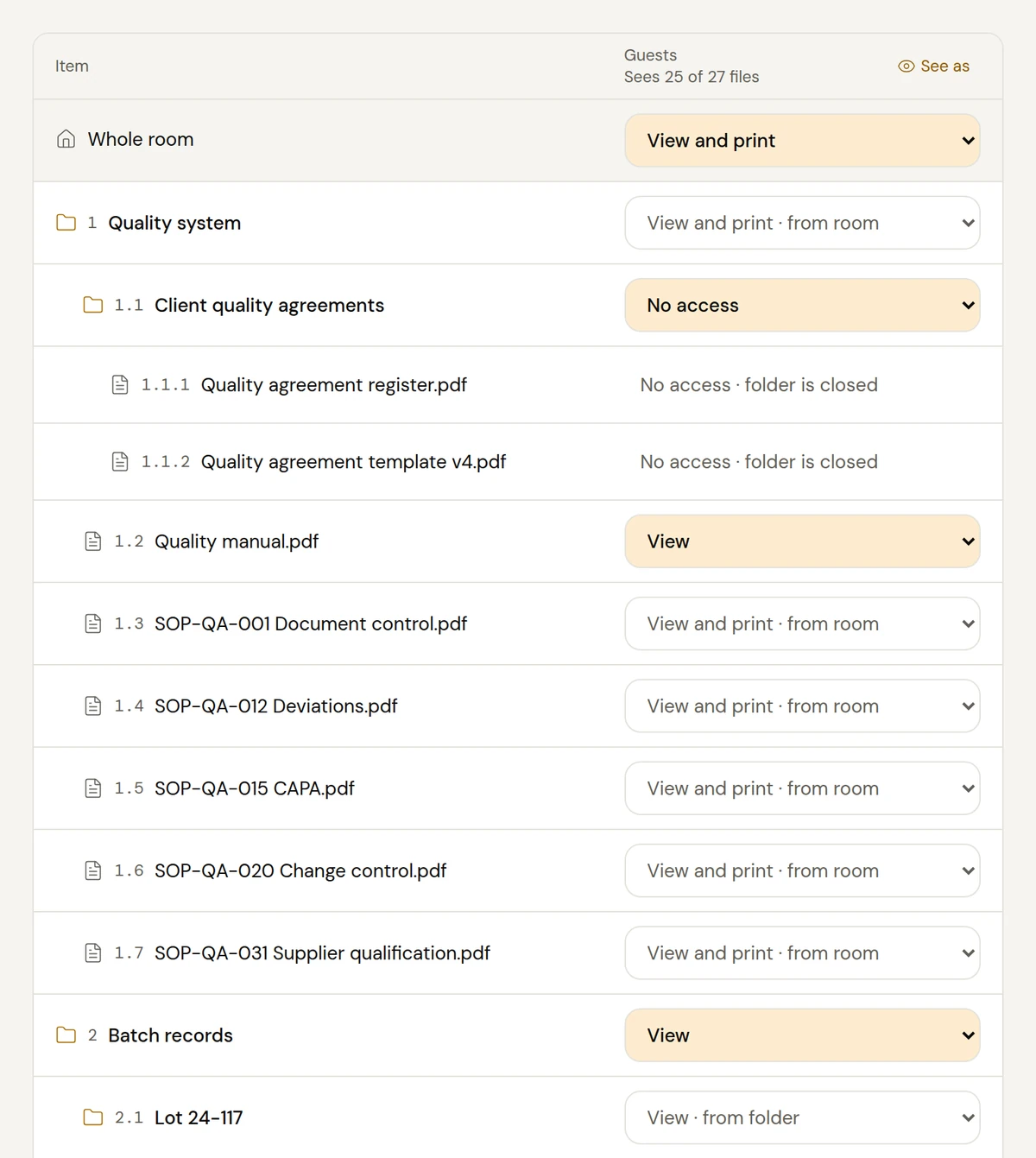Select the Client quality agreements folder name

click(269, 305)
